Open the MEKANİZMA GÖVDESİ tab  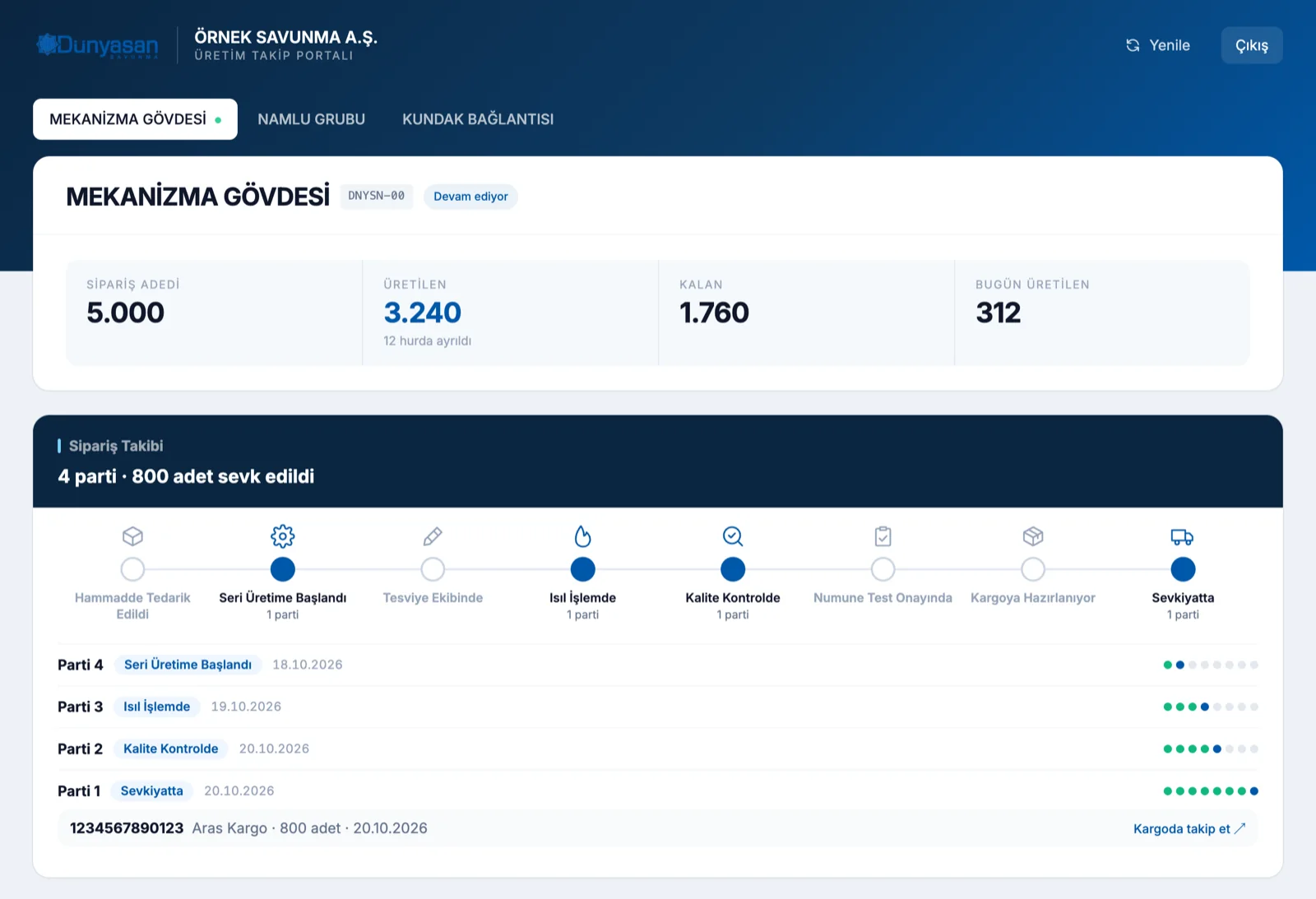click(135, 119)
